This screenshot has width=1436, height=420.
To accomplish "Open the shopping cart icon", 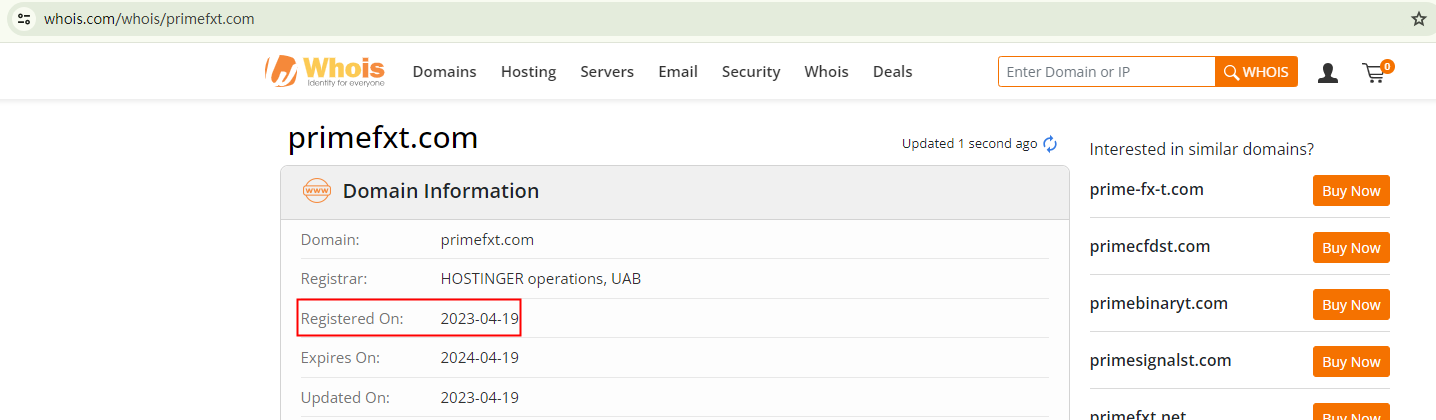I will tap(1376, 72).
